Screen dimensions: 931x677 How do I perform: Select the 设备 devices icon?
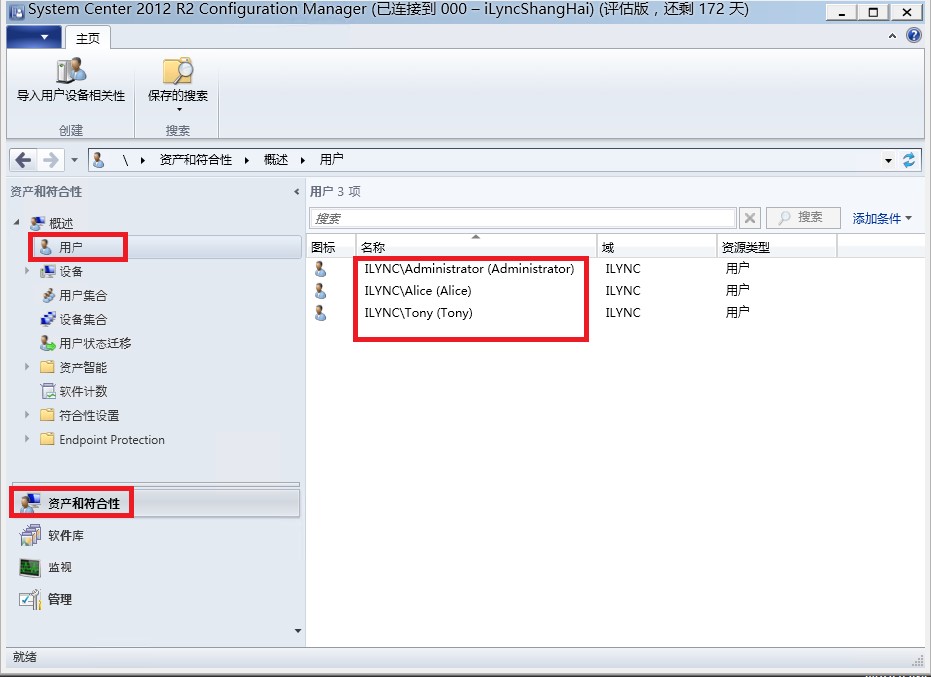48,271
